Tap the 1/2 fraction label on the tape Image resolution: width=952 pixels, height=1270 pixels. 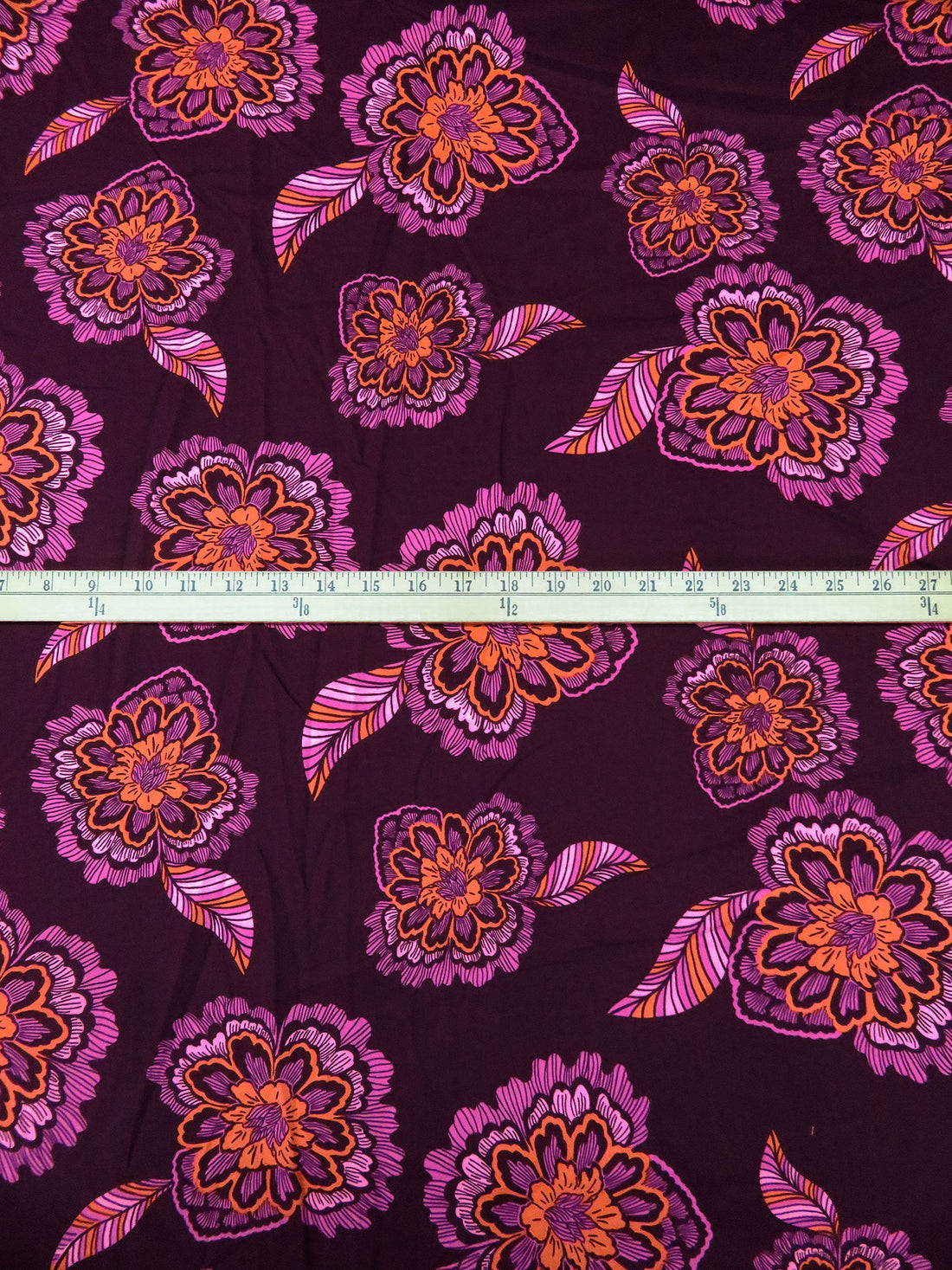coord(508,606)
